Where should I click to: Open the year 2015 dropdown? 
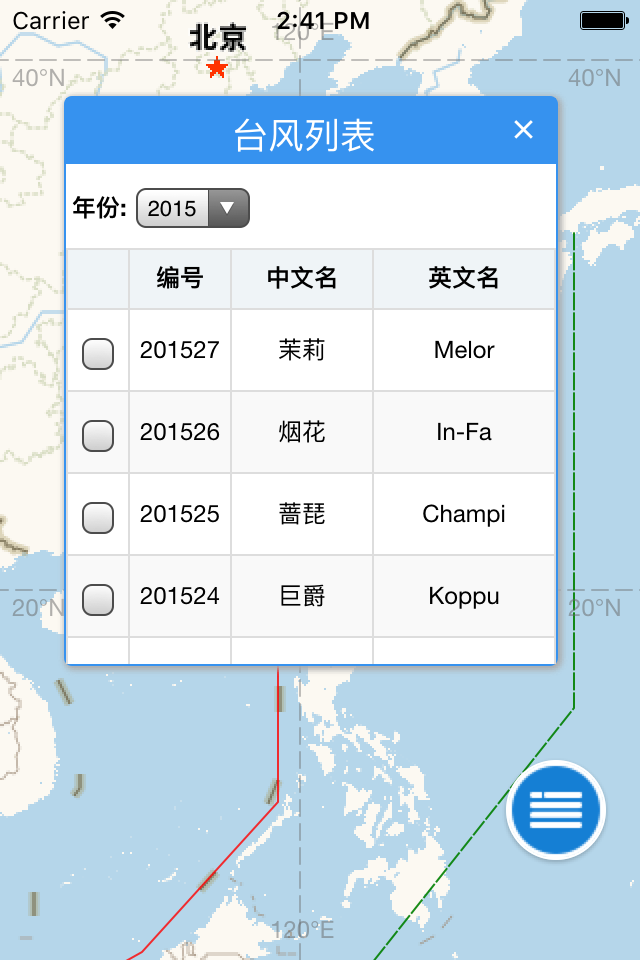click(192, 208)
